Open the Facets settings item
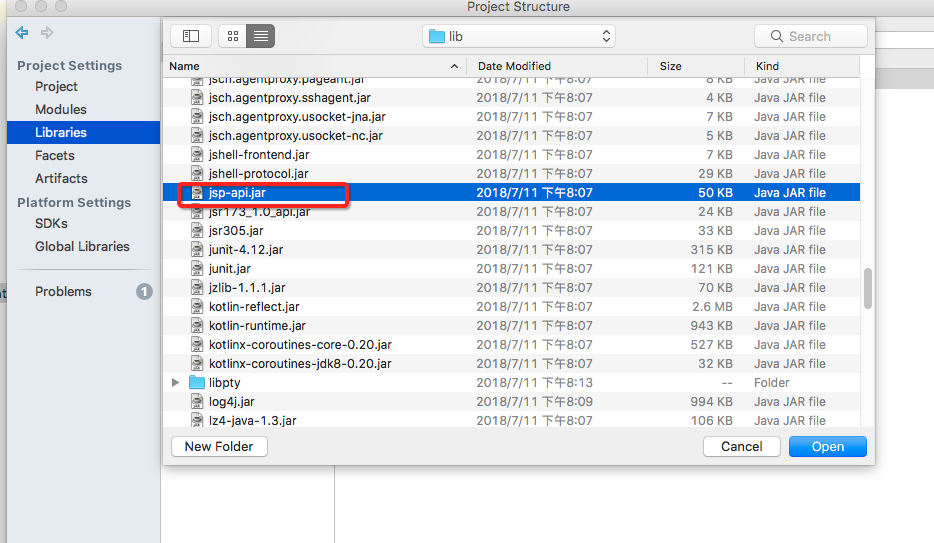The height and width of the screenshot is (543, 934). click(x=55, y=155)
